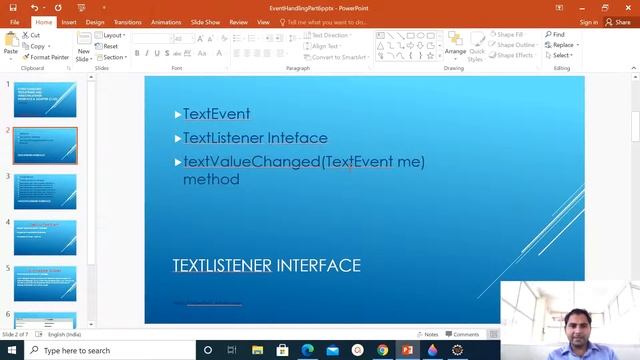This screenshot has width=640, height=360.
Task: Click the Windows taskbar search box
Action: point(110,350)
